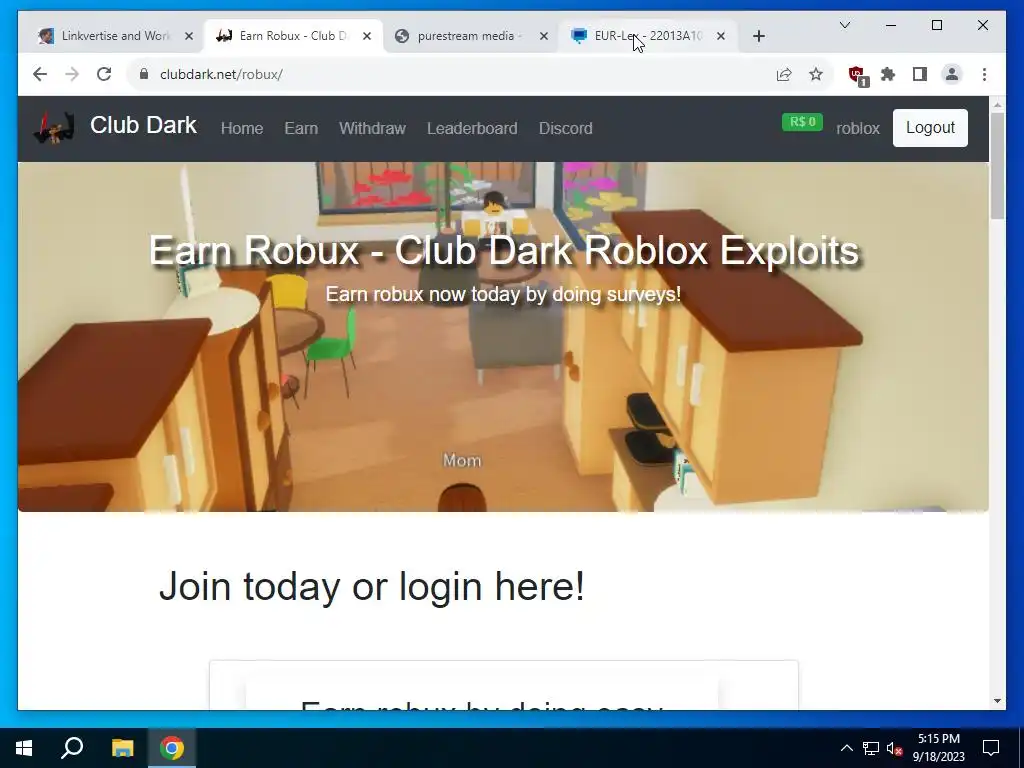1024x768 pixels.
Task: Click the roblox username link
Action: [x=857, y=129]
